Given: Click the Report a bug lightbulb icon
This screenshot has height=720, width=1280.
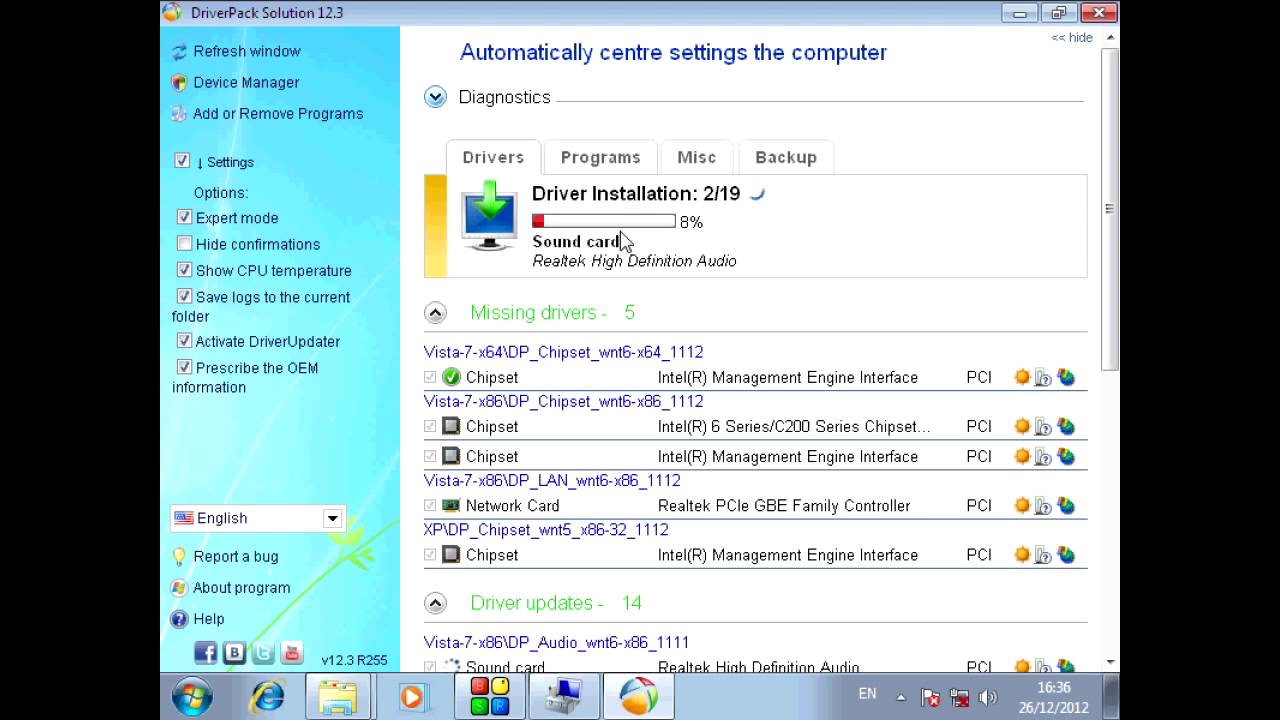Looking at the screenshot, I should (x=179, y=557).
